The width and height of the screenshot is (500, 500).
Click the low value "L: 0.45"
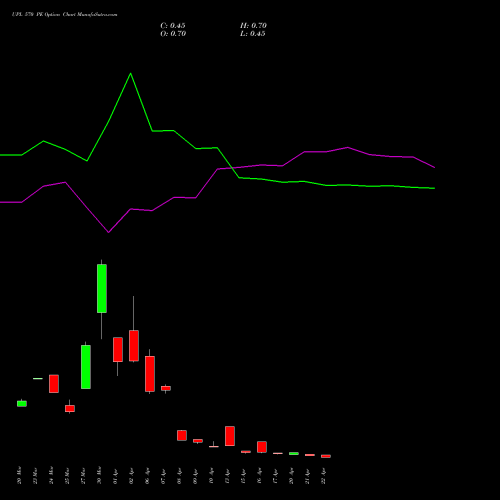pos(253,34)
